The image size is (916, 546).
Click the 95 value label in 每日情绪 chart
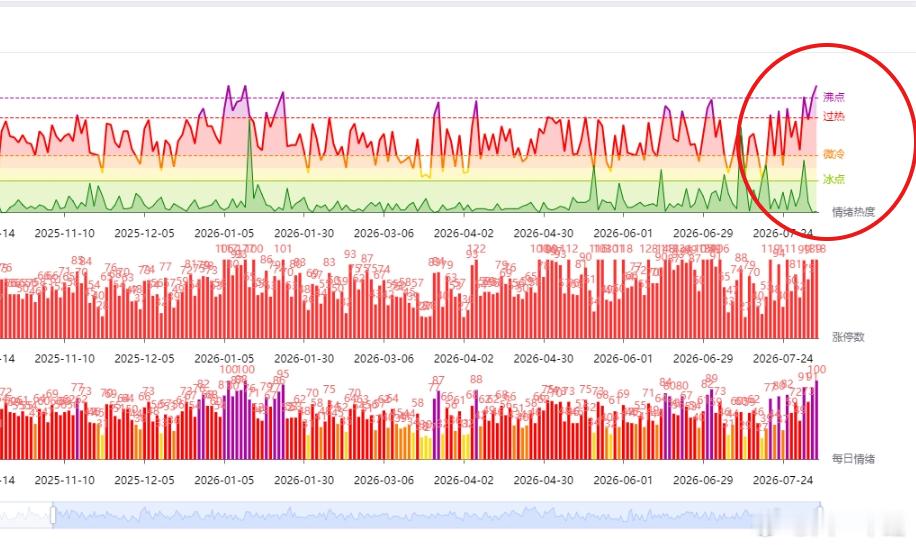click(x=283, y=374)
